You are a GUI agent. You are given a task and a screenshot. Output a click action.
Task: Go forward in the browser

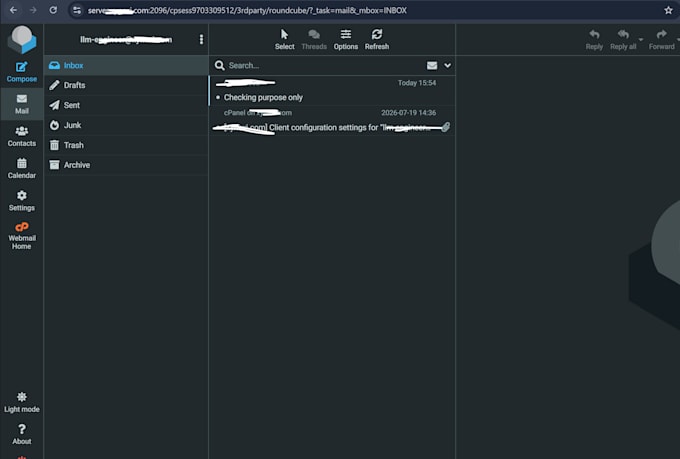click(33, 10)
